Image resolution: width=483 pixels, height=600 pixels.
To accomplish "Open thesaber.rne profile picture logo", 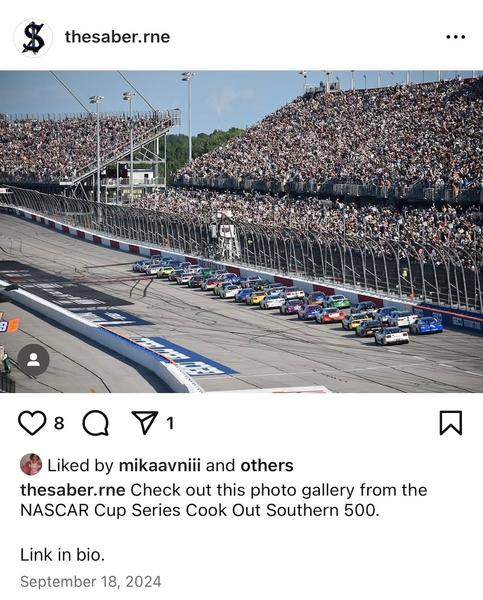I will coord(33,38).
